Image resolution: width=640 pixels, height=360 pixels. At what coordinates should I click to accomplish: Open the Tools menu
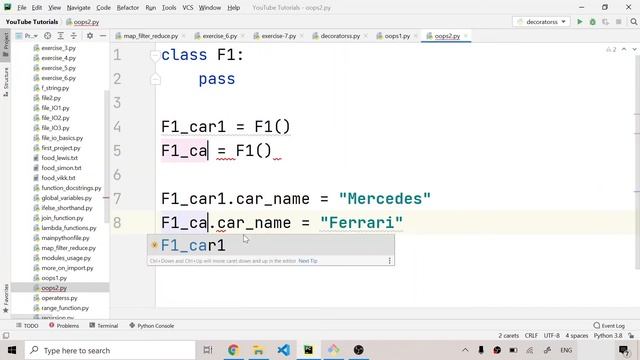pos(169,7)
